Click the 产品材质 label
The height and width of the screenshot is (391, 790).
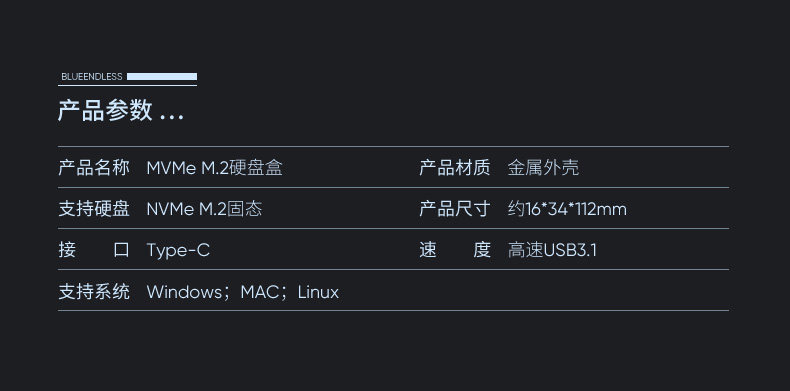454,167
